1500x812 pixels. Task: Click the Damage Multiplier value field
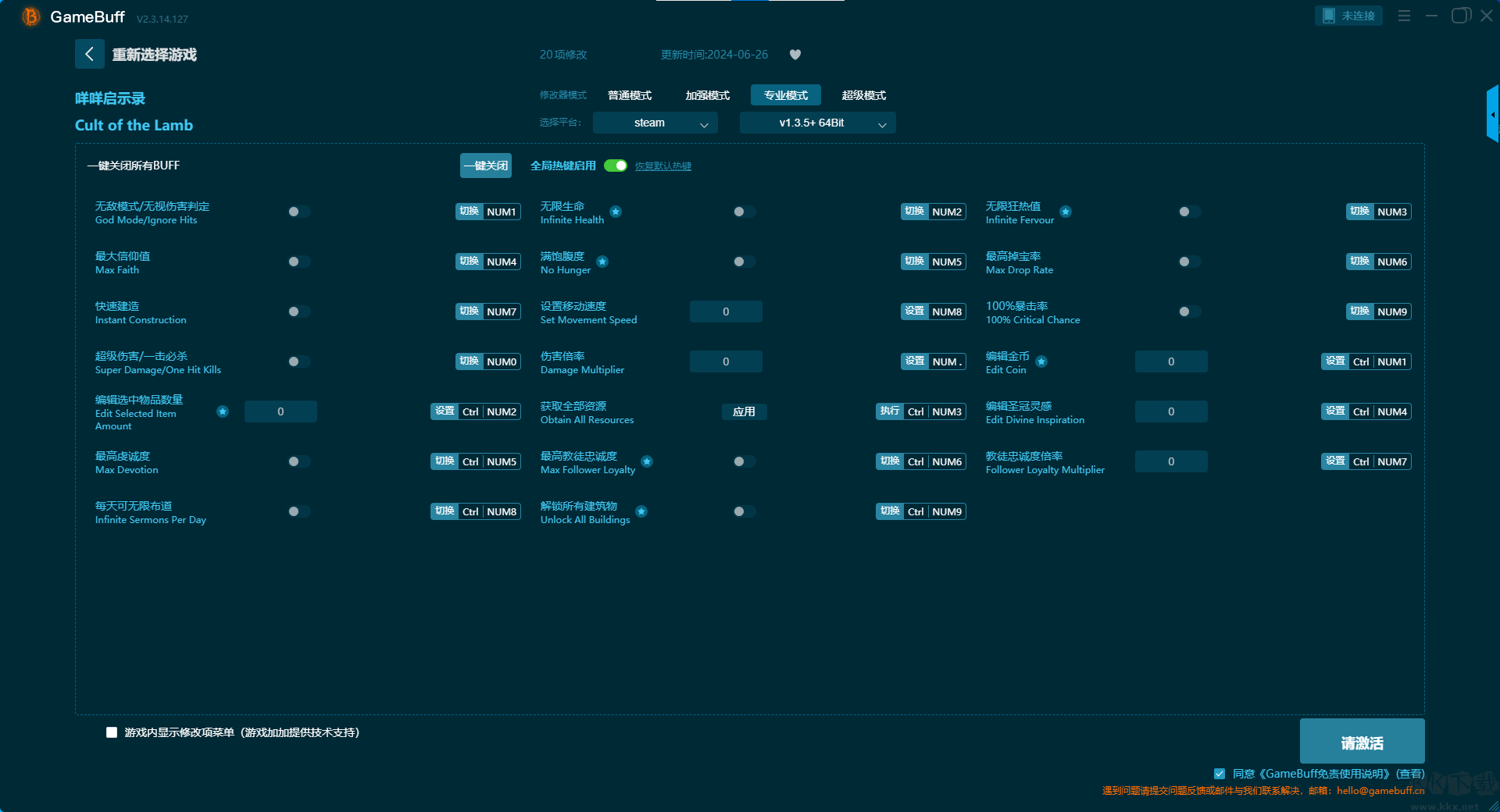(x=726, y=361)
